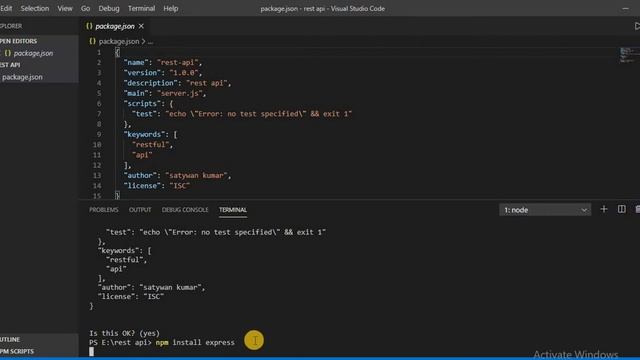
Task: Click 'Is this OK? (yes)' terminal line
Action: [124, 333]
